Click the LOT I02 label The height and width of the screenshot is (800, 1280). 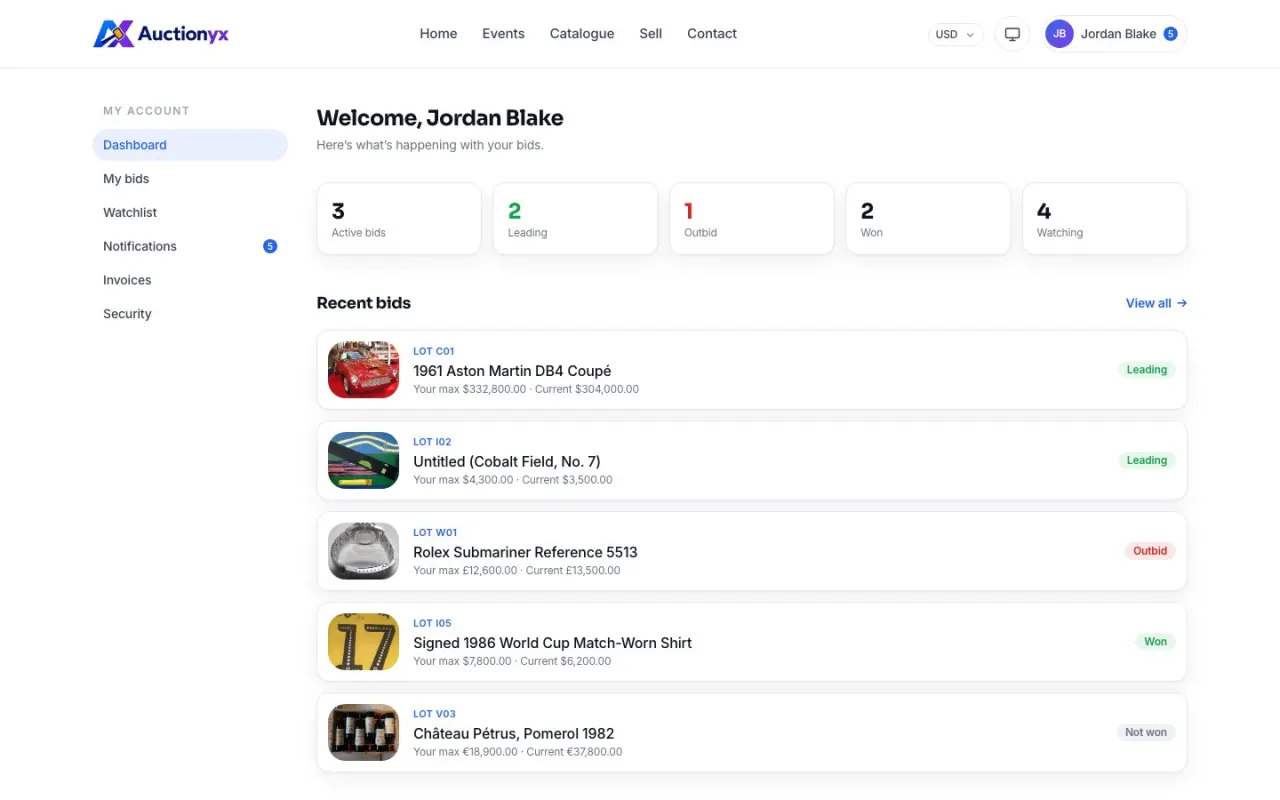(432, 442)
